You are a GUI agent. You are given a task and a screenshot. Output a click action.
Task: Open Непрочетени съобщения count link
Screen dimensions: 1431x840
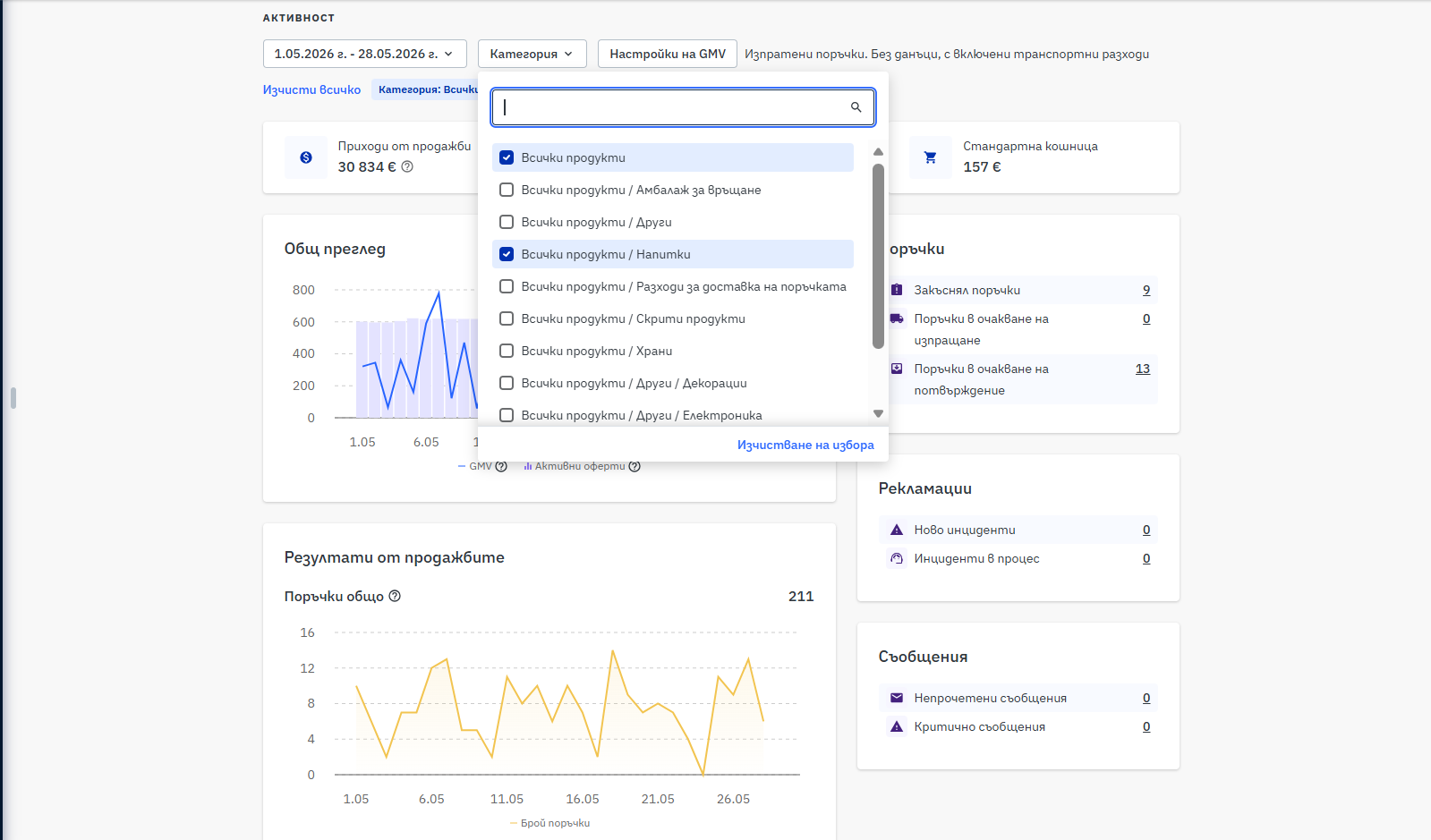point(1146,698)
